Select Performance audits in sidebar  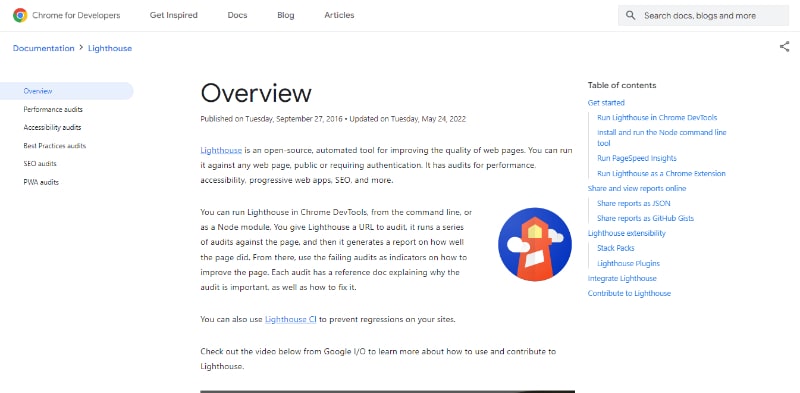point(53,109)
